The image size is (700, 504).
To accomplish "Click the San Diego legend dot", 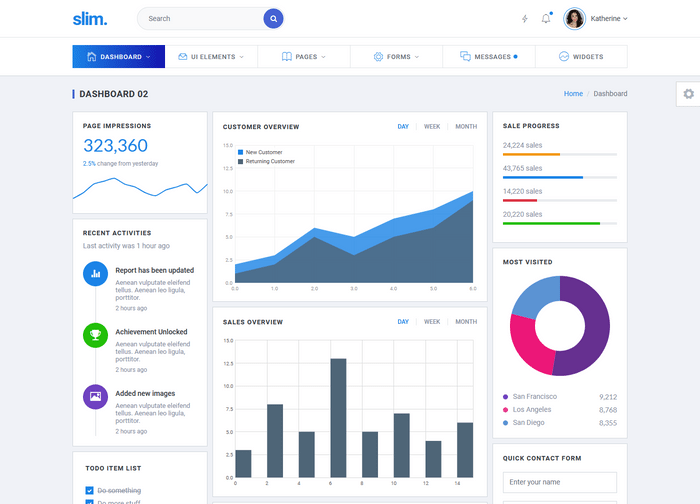I will click(505, 423).
